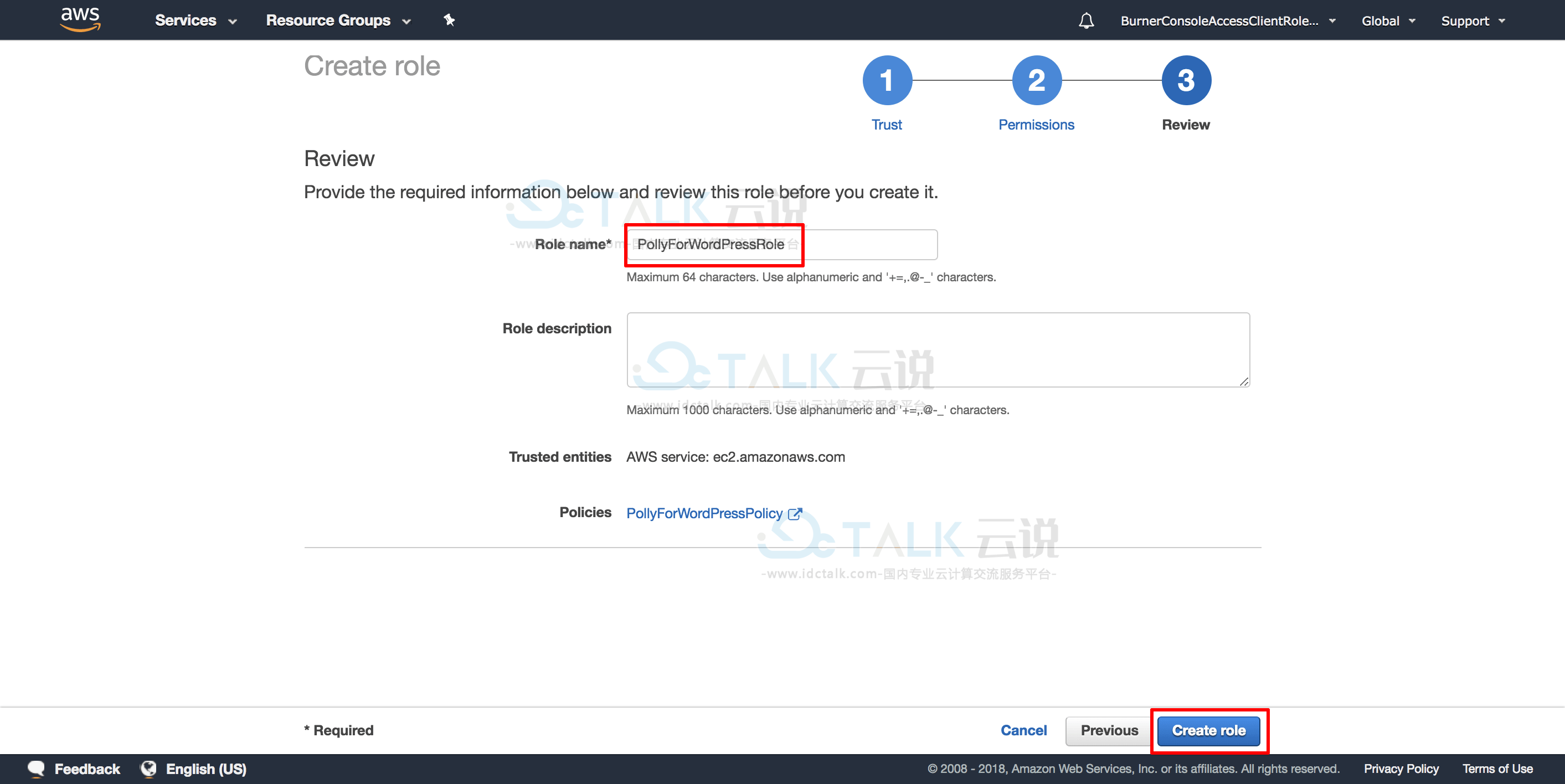This screenshot has height=784, width=1565.
Task: Click the Create role page heading
Action: [372, 65]
